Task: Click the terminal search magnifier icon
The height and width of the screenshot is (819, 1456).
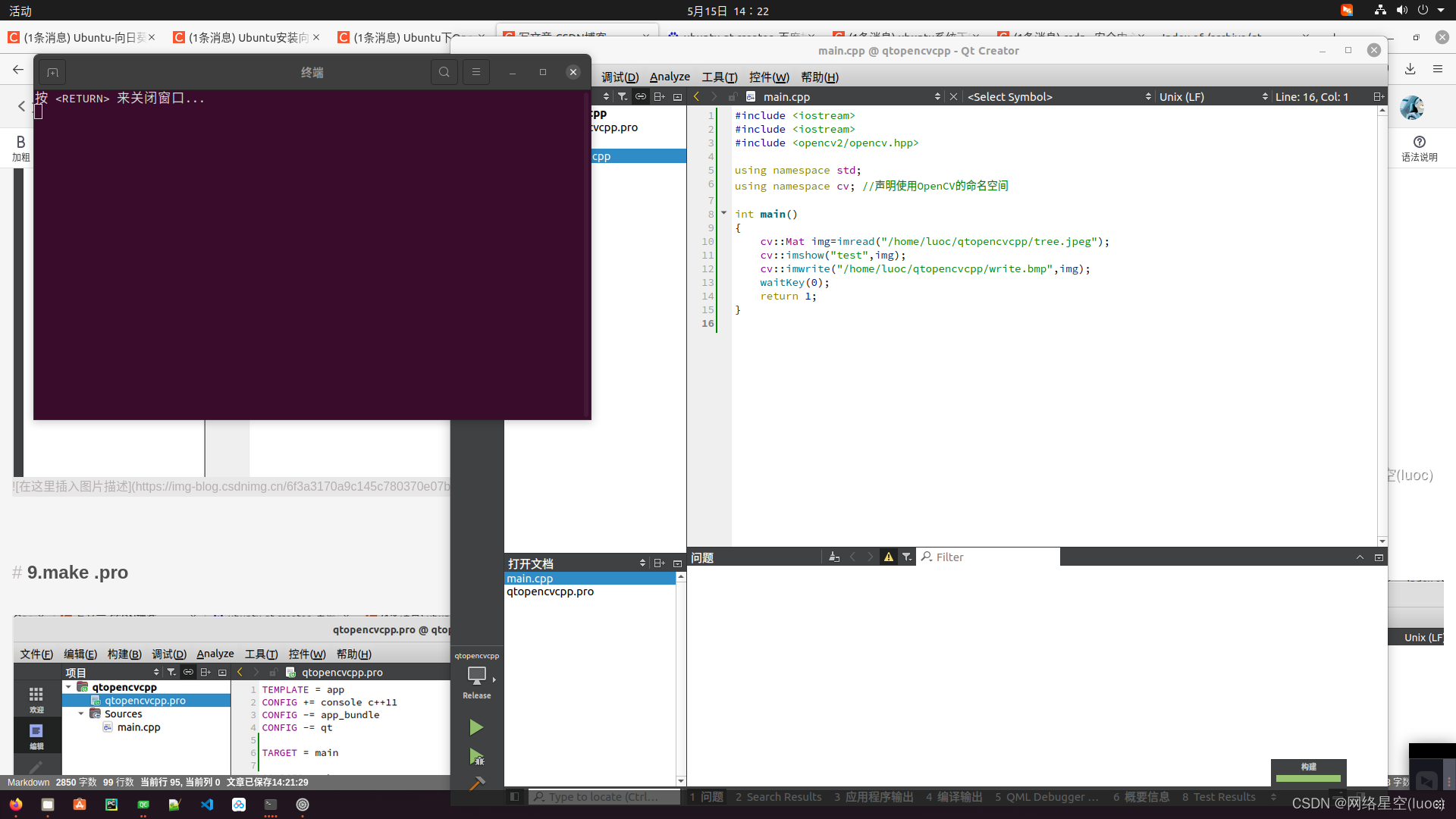Action: [444, 72]
